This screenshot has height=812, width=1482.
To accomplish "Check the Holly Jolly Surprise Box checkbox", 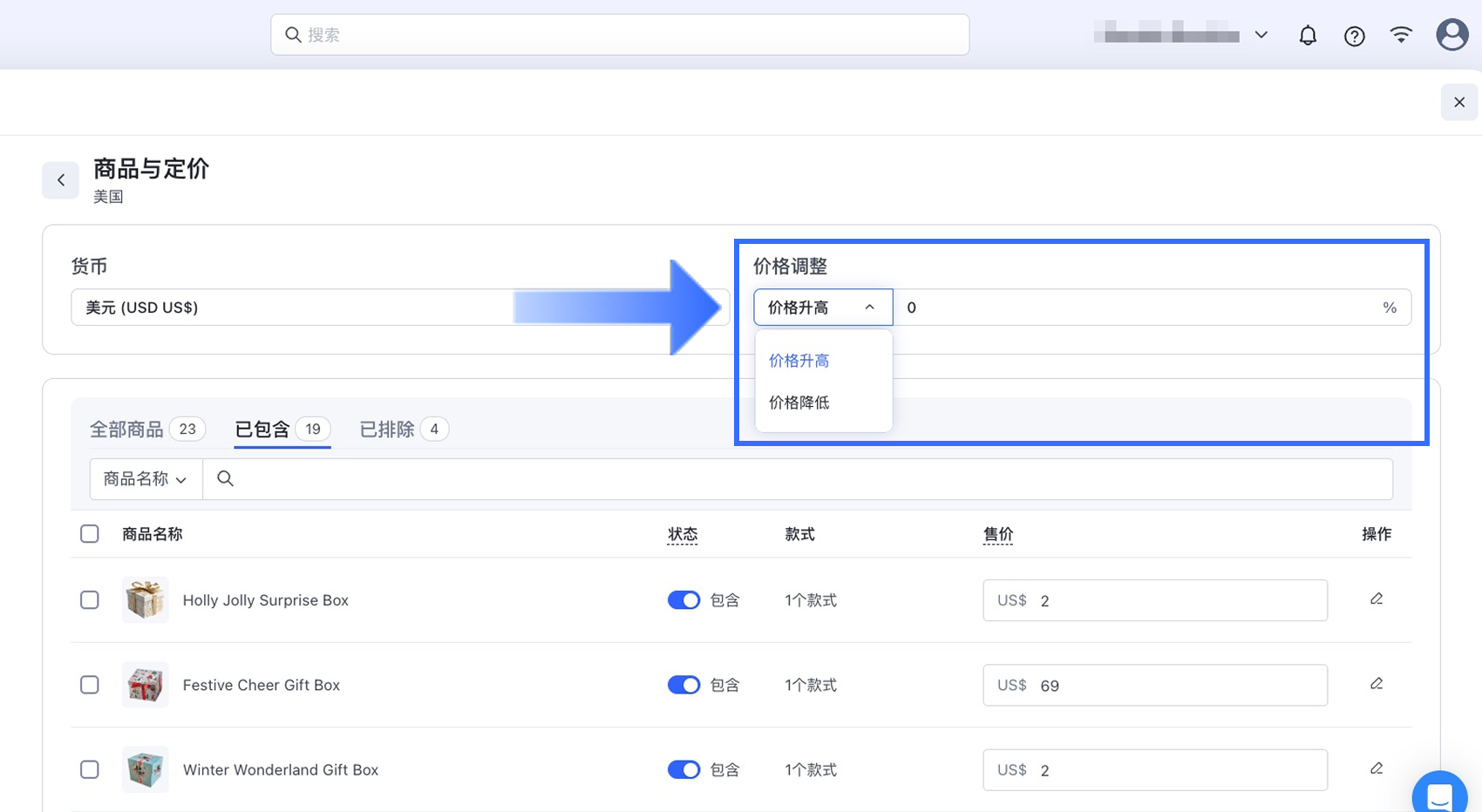I will [90, 600].
